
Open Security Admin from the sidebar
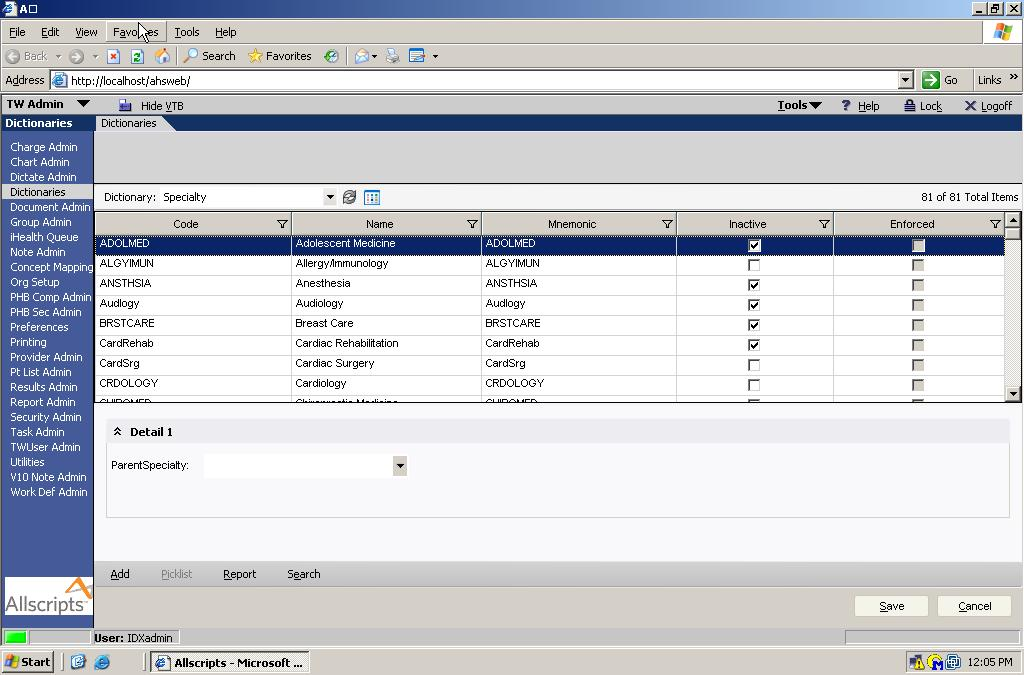[x=44, y=417]
